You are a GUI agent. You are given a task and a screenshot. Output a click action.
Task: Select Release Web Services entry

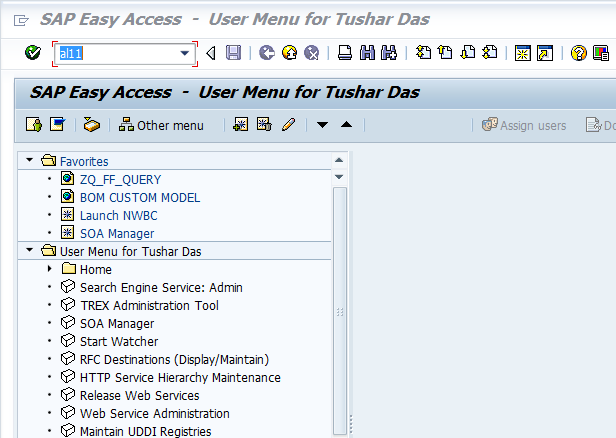tap(139, 396)
